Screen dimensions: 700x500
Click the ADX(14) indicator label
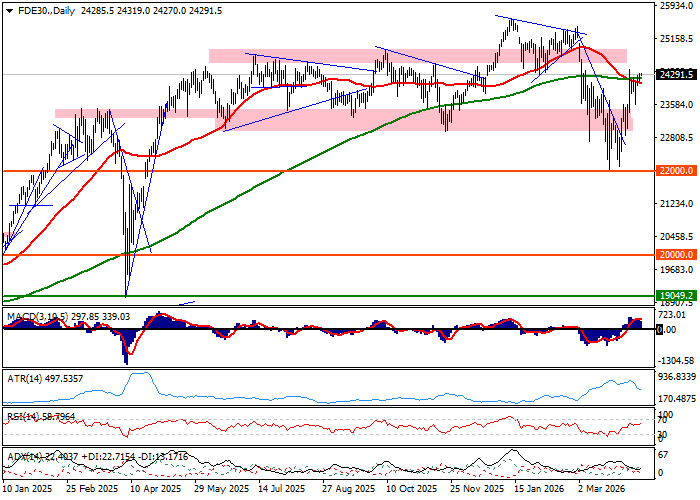point(22,456)
